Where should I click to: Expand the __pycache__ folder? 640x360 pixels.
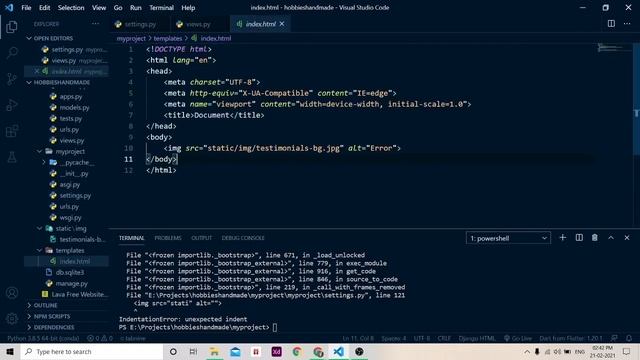[x=44, y=162]
